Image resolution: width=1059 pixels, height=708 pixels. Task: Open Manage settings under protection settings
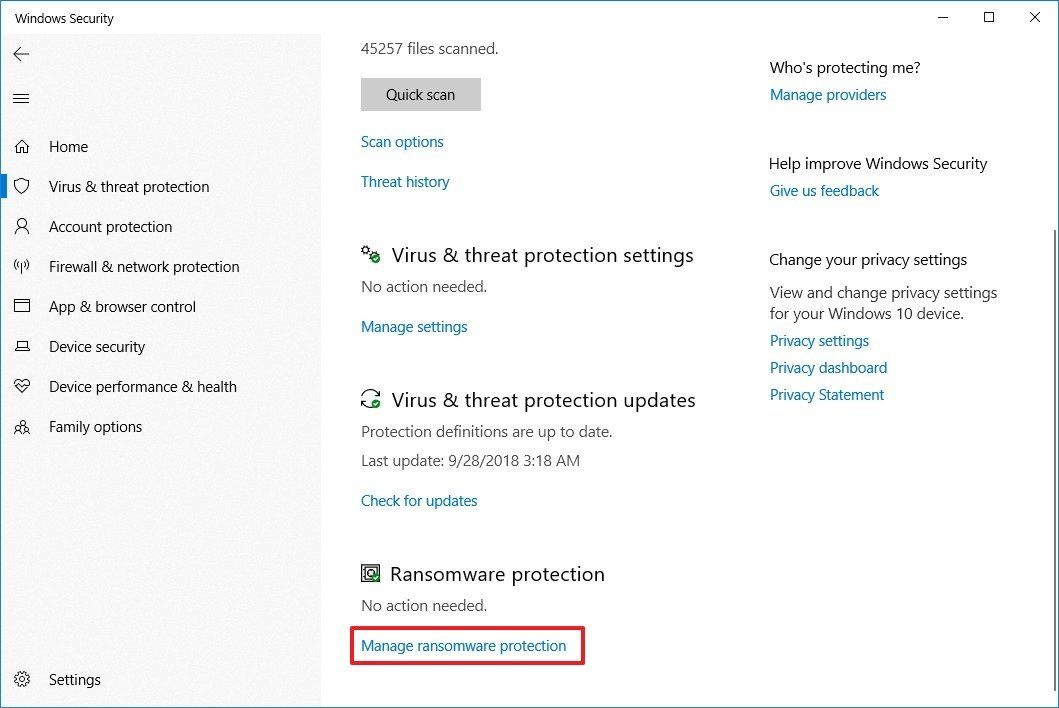point(414,326)
